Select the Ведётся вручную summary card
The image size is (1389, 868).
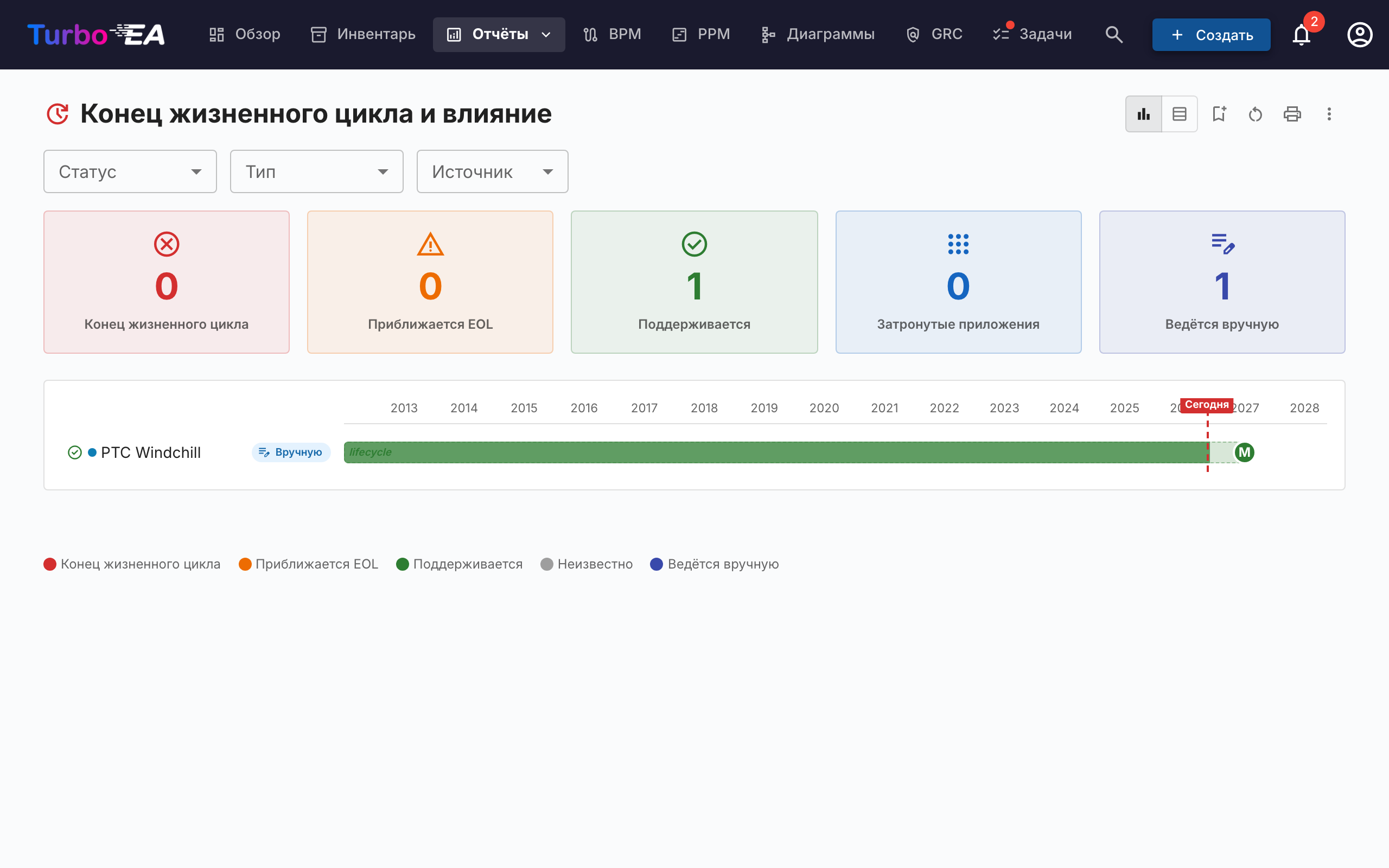coord(1222,282)
